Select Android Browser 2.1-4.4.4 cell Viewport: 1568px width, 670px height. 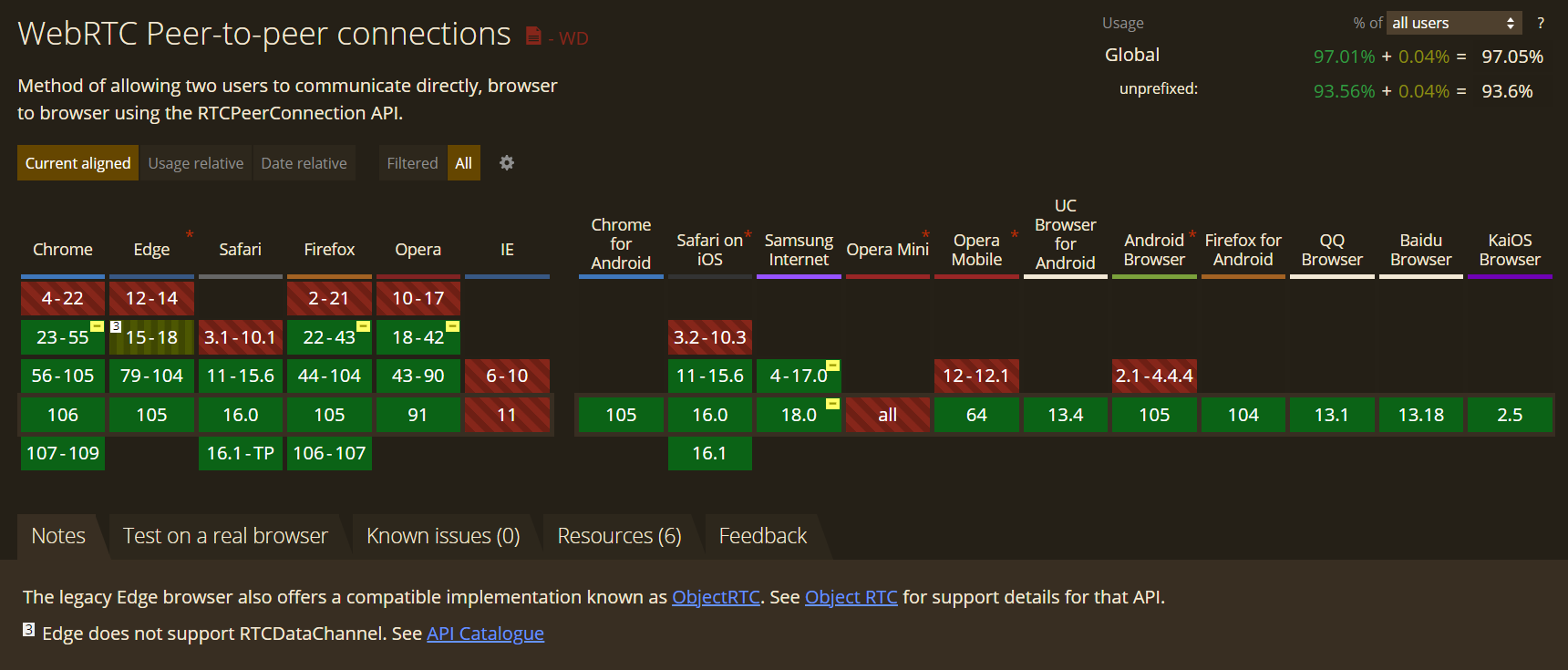click(x=1154, y=376)
